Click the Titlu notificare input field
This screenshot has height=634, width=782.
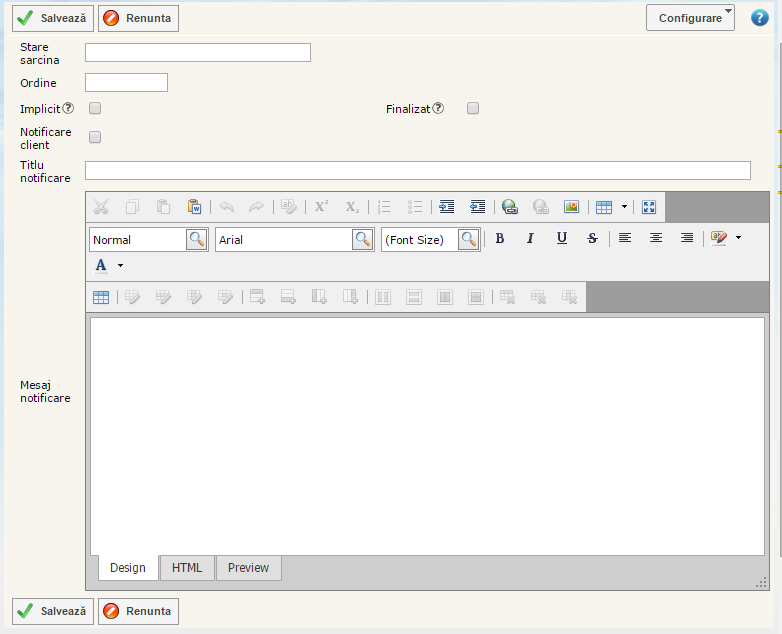[417, 170]
